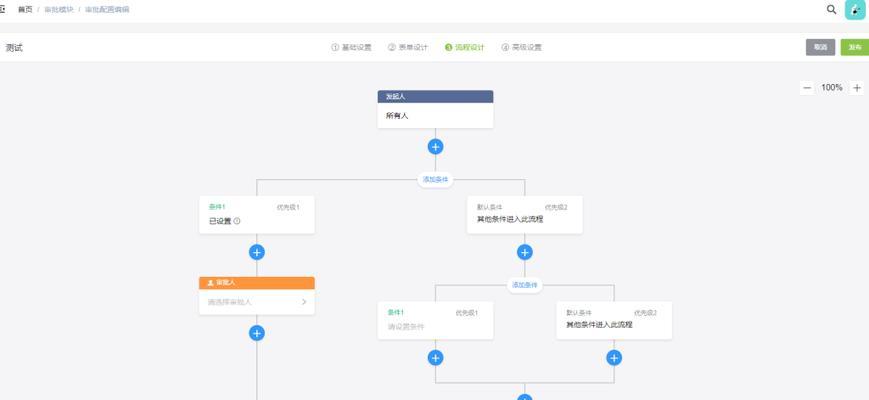Open the 默认条件 card beside the 已设置 card

pyautogui.click(x=524, y=214)
